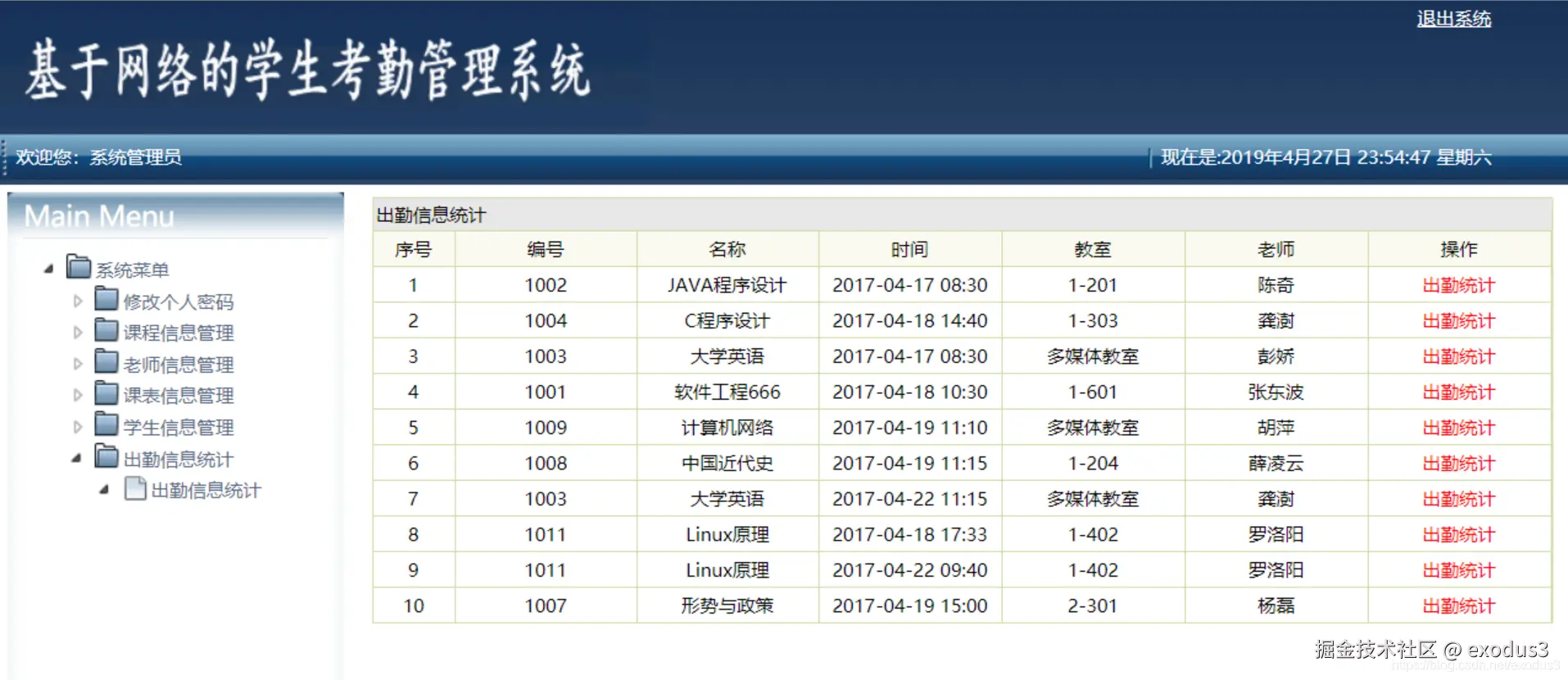The height and width of the screenshot is (680, 1568).
Task: Click course number 1009 cell
Action: [x=546, y=428]
